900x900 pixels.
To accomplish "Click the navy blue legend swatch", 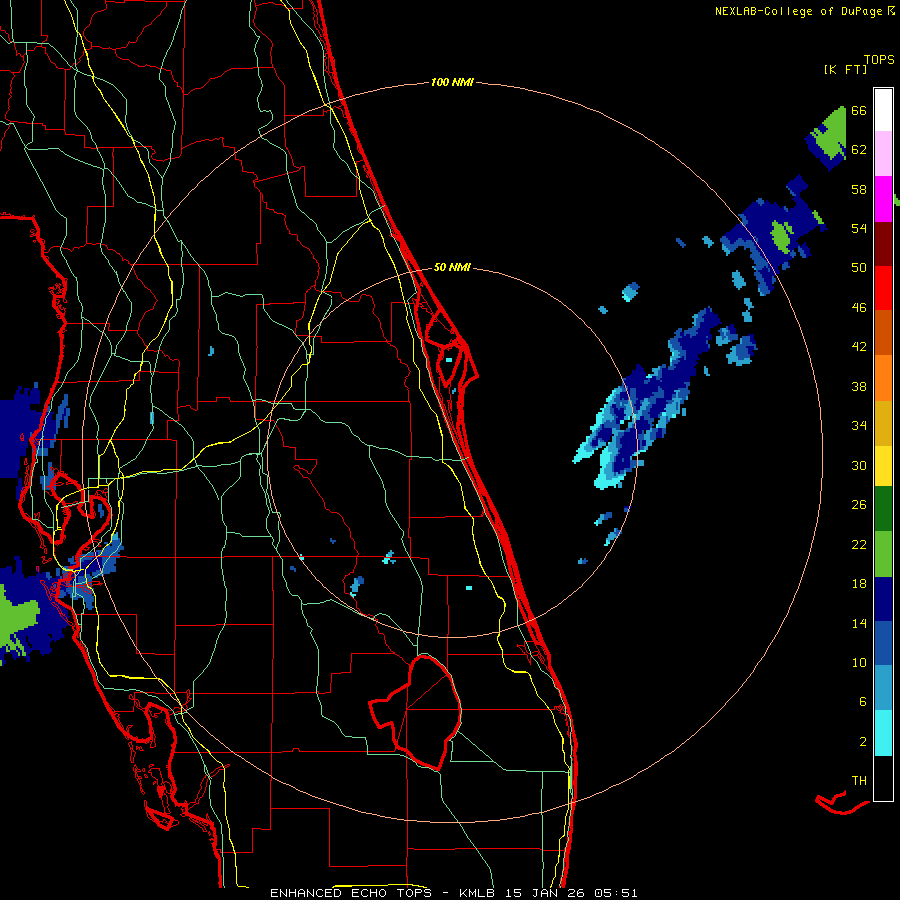I will (883, 599).
